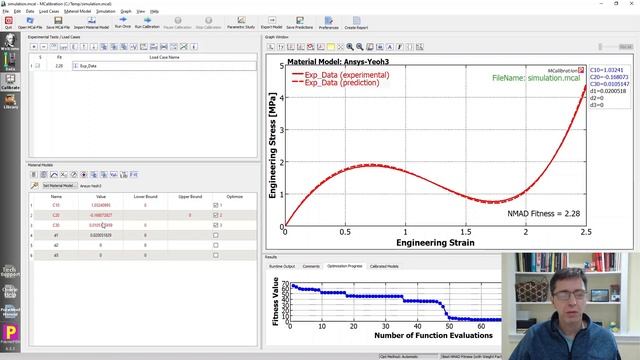Open the Help menu
The height and width of the screenshot is (360, 640).
coord(154,11)
